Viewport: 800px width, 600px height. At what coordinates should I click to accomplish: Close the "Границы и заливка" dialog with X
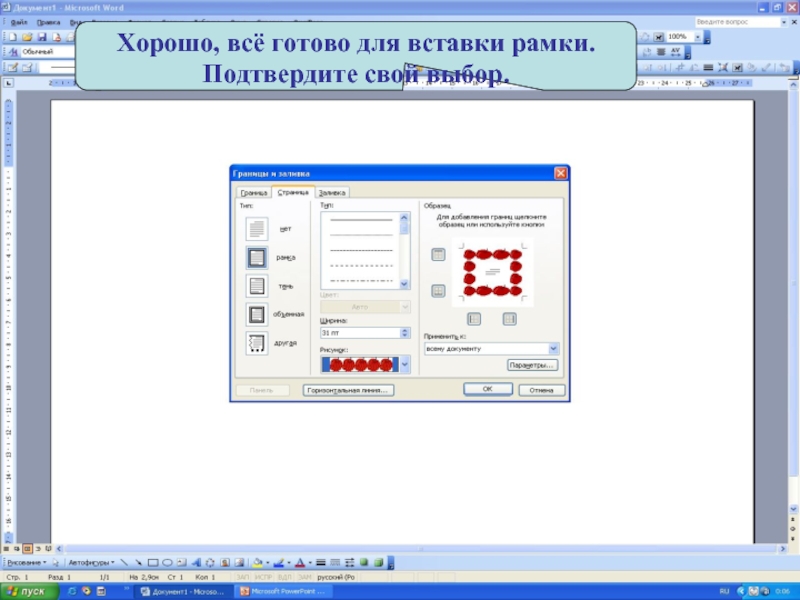(x=560, y=173)
